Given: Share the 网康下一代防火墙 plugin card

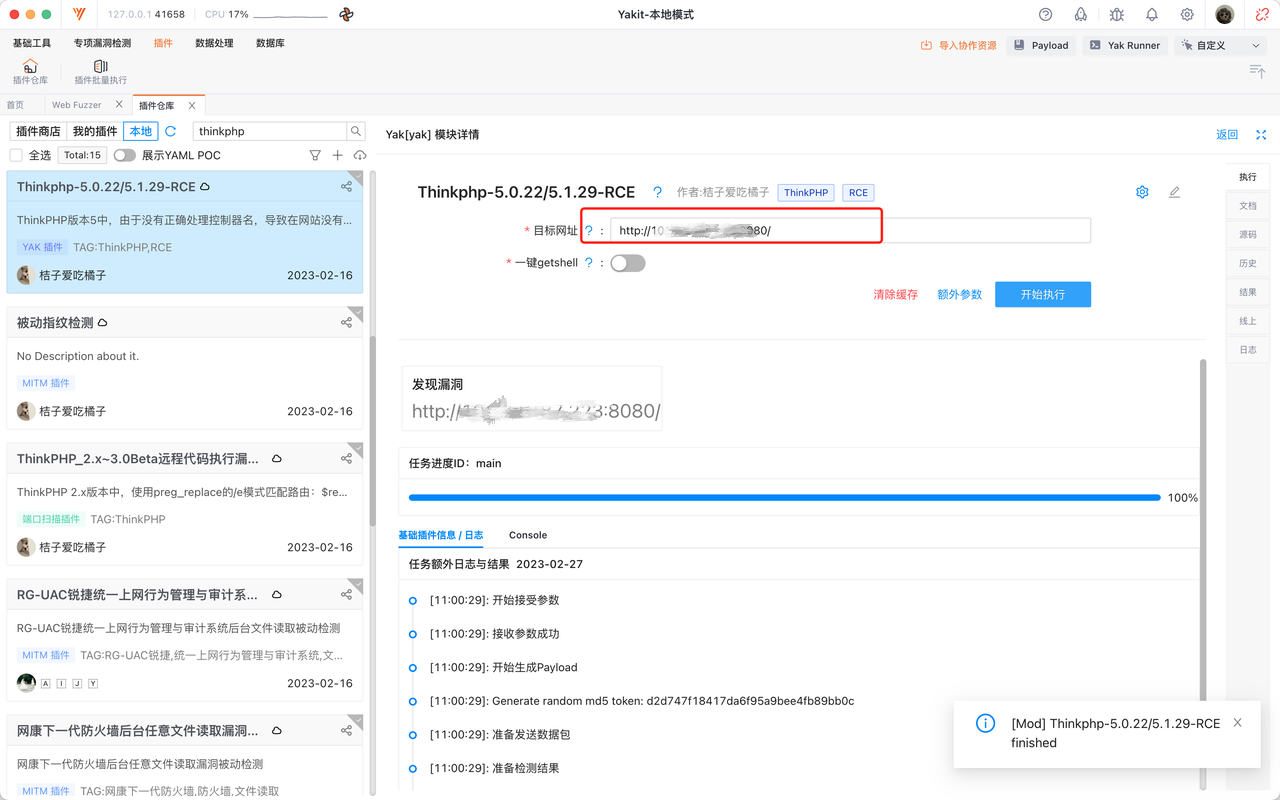Looking at the screenshot, I should click(346, 731).
